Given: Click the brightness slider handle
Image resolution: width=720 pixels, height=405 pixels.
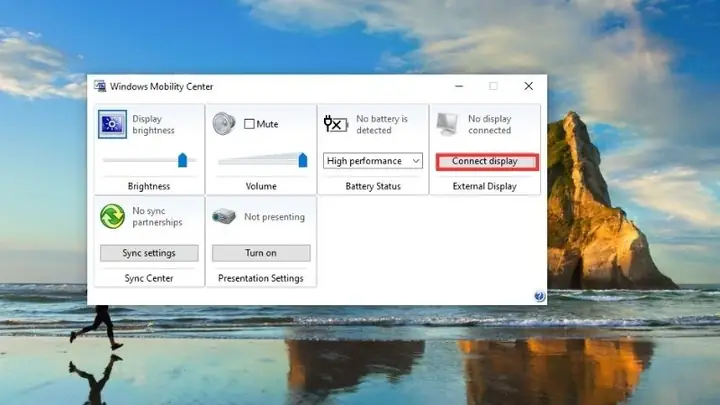Looking at the screenshot, I should tap(183, 160).
